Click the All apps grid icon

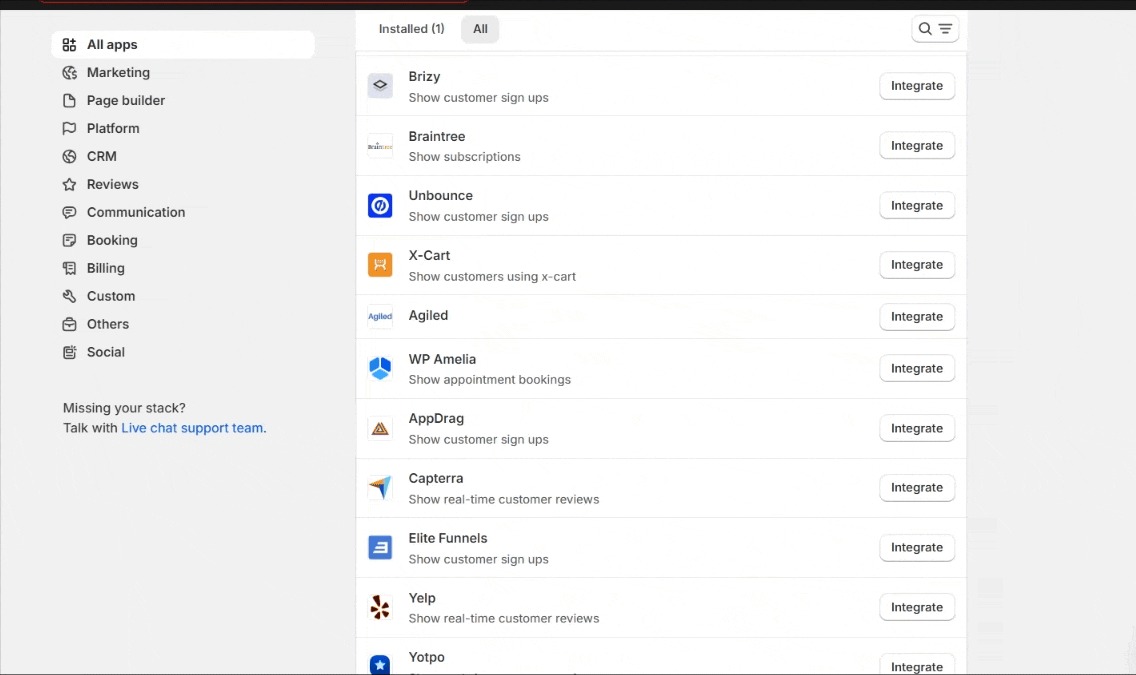click(x=70, y=45)
